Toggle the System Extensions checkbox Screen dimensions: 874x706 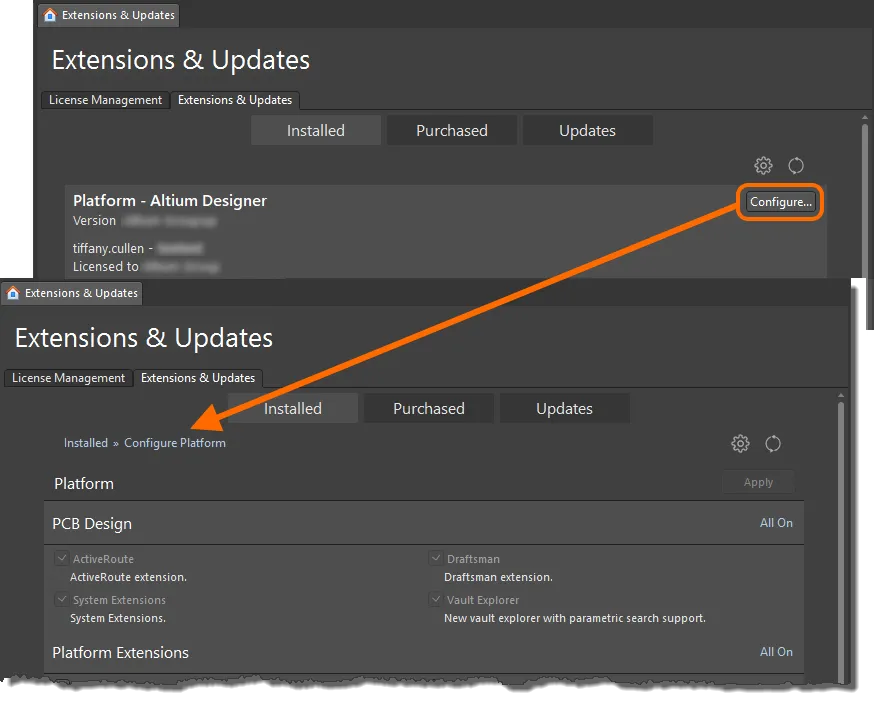point(62,600)
